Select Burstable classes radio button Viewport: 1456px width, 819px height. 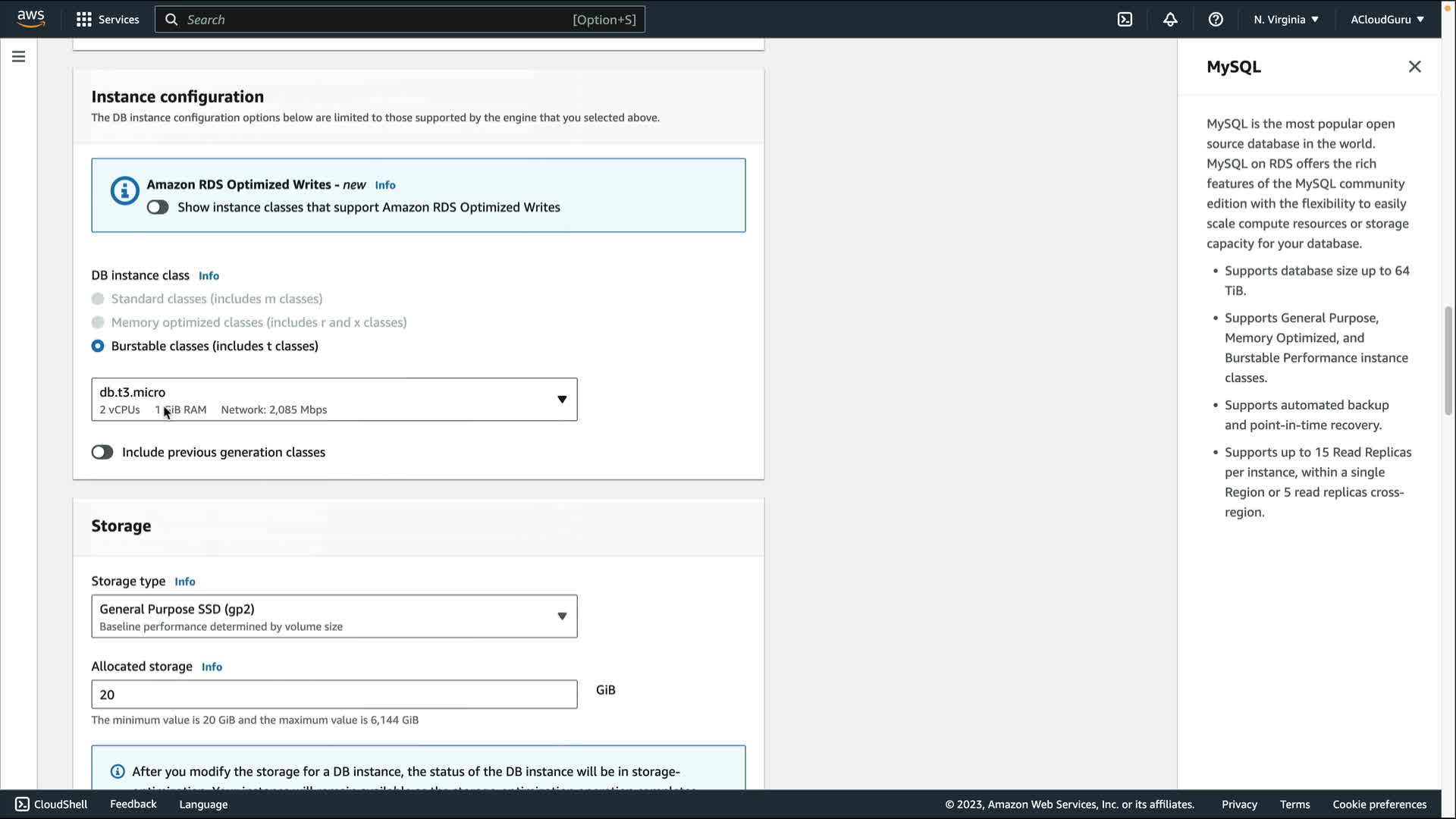tap(98, 346)
